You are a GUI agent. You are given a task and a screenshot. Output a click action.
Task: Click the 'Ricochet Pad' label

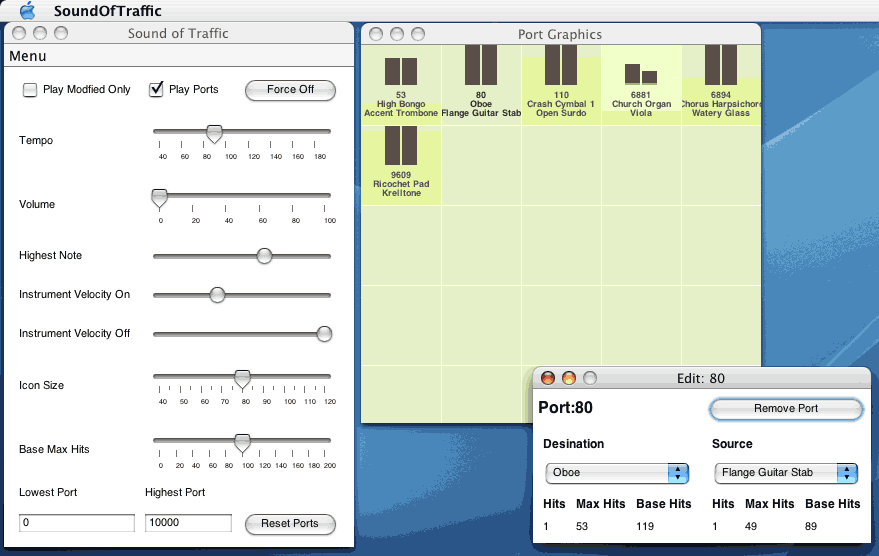401,184
